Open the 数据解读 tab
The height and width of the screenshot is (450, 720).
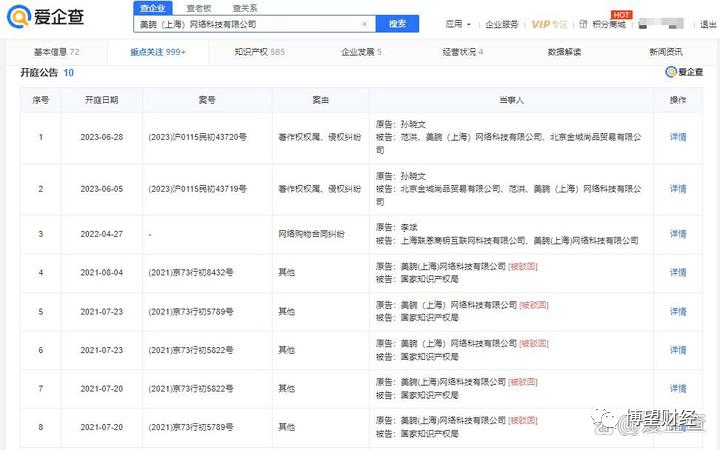566,51
